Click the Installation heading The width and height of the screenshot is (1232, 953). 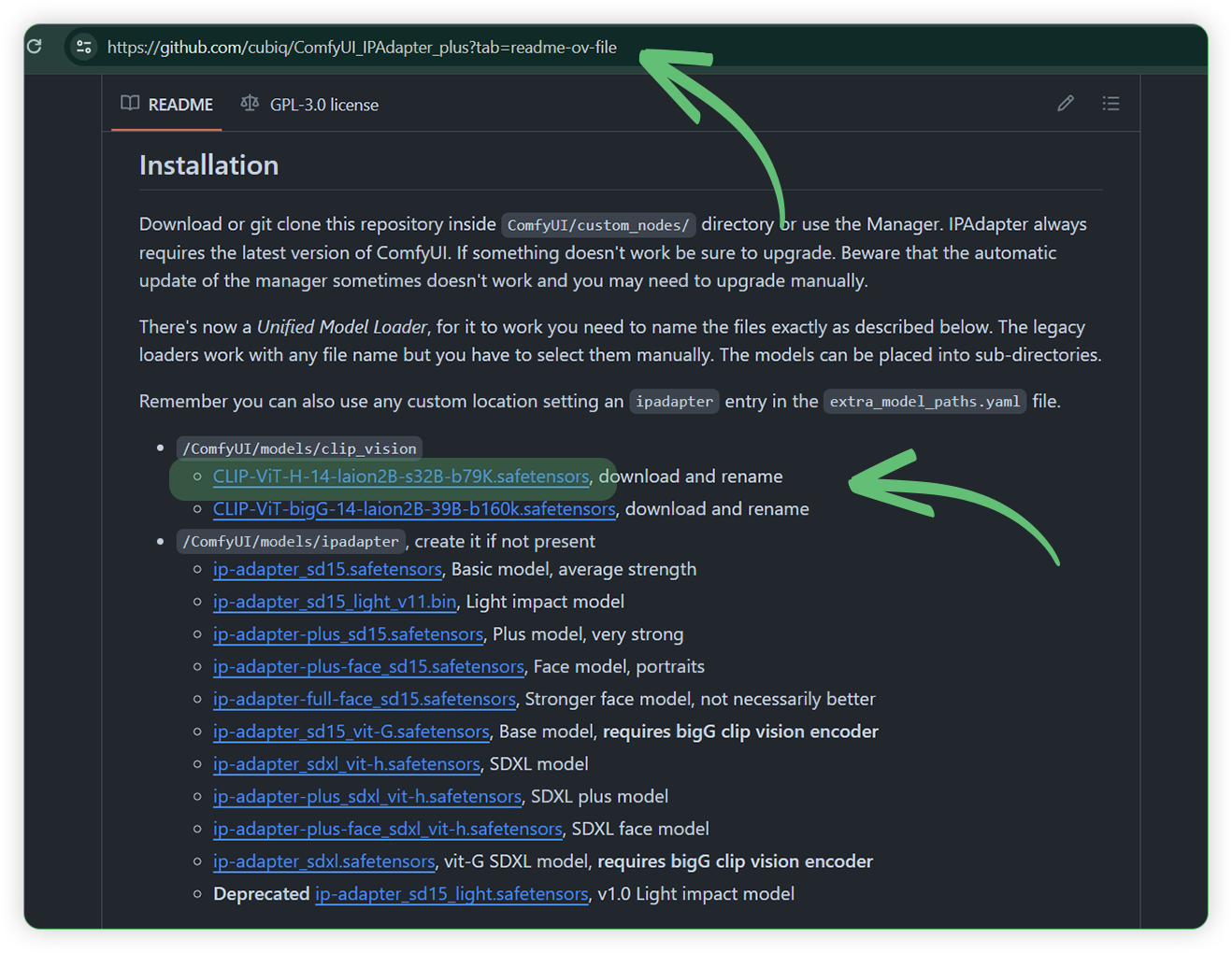208,165
